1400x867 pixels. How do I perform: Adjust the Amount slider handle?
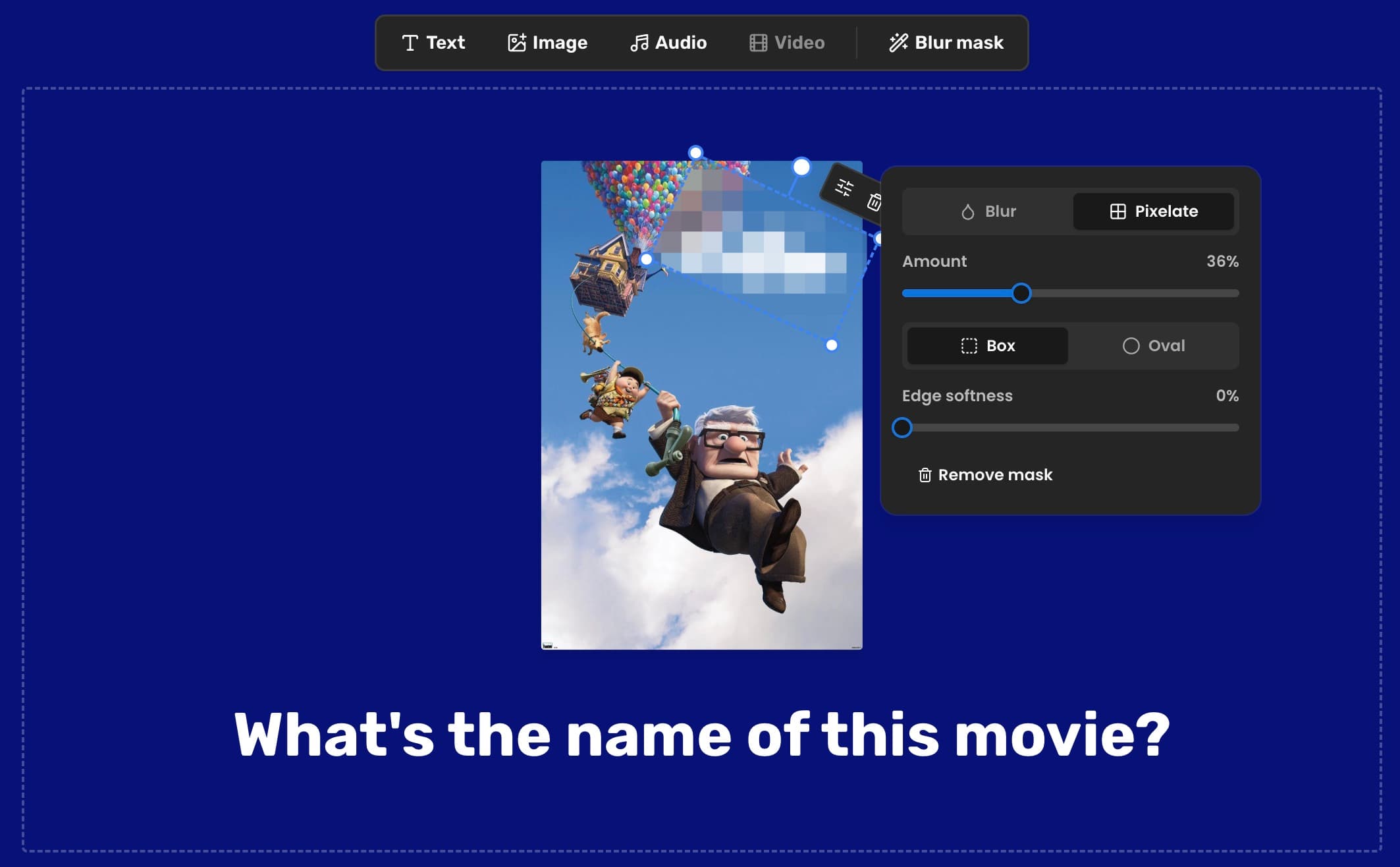click(x=1021, y=293)
